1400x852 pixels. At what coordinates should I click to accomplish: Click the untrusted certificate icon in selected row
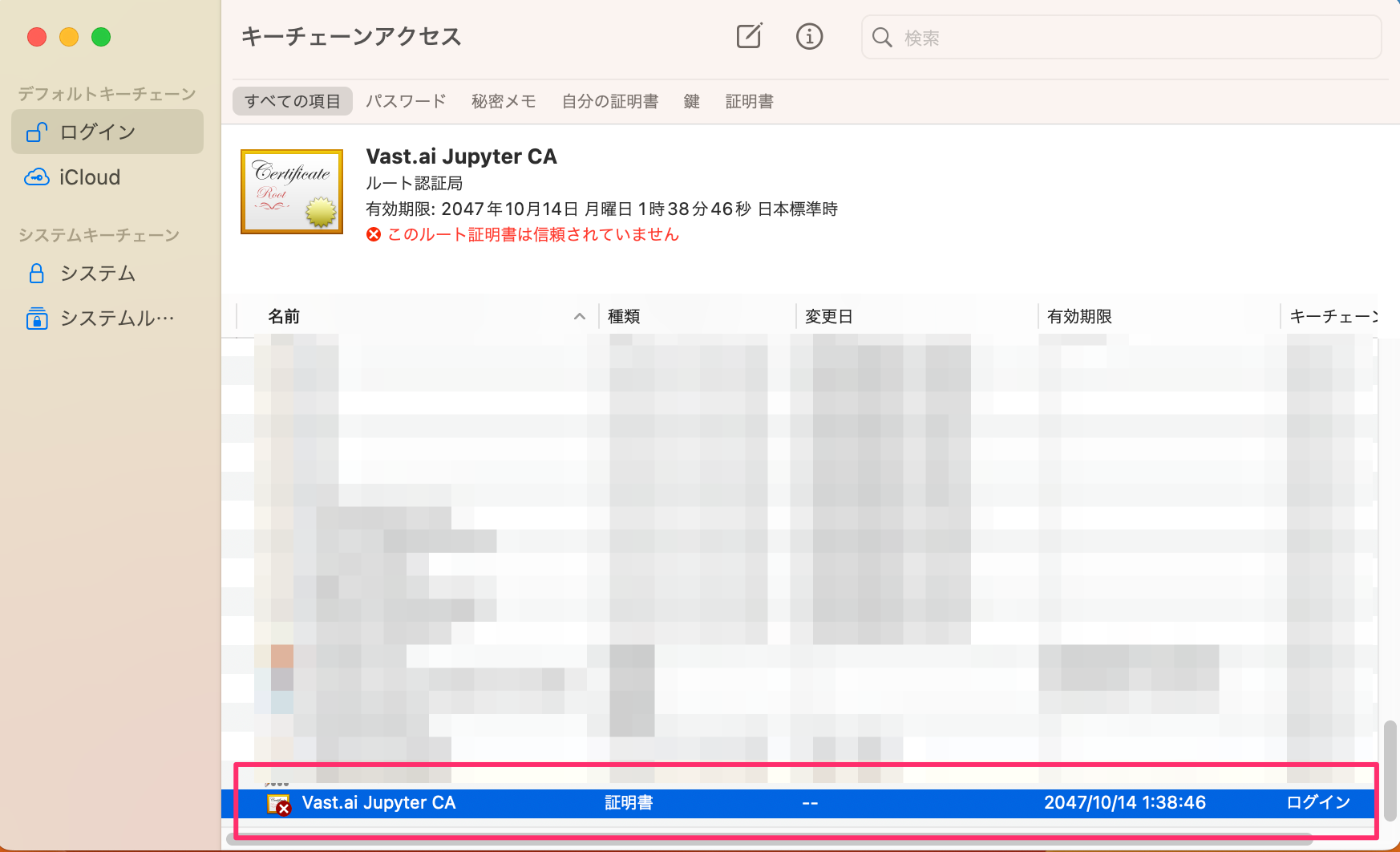[278, 804]
